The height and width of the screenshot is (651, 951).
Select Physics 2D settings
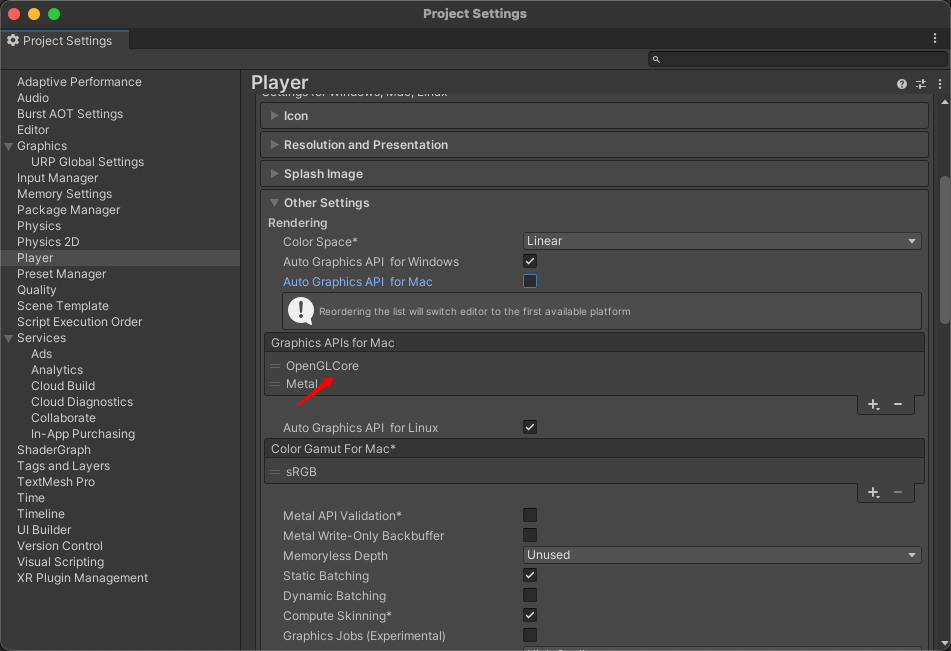(x=48, y=242)
